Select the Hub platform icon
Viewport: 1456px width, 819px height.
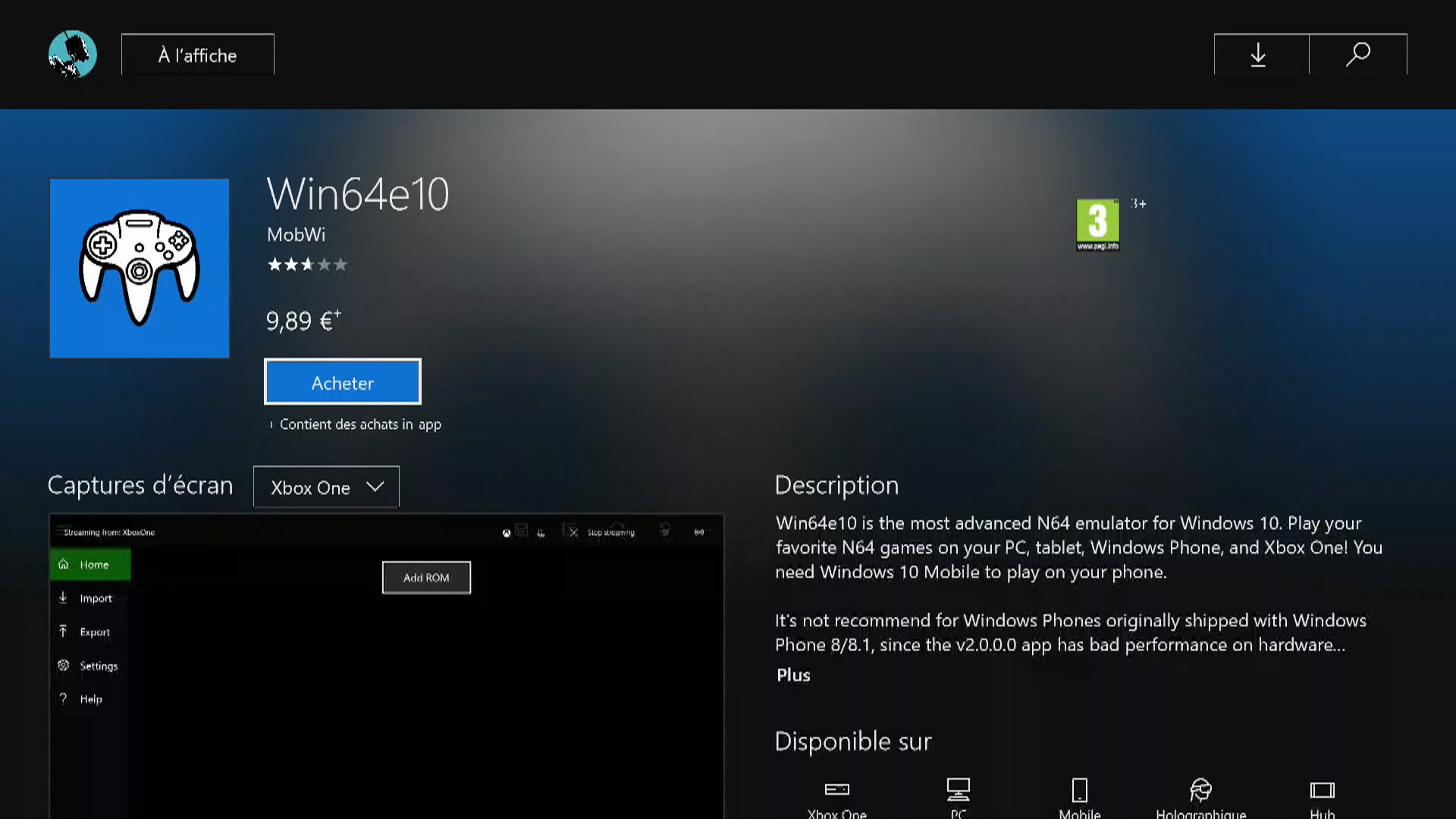[x=1322, y=790]
